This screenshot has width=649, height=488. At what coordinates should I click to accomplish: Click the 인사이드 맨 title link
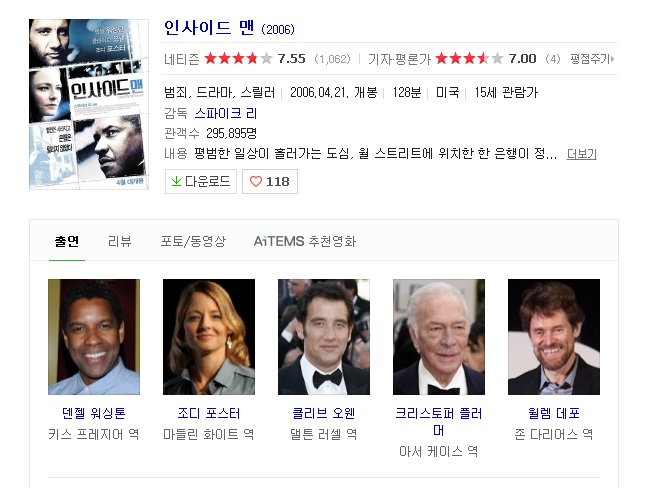tap(209, 28)
